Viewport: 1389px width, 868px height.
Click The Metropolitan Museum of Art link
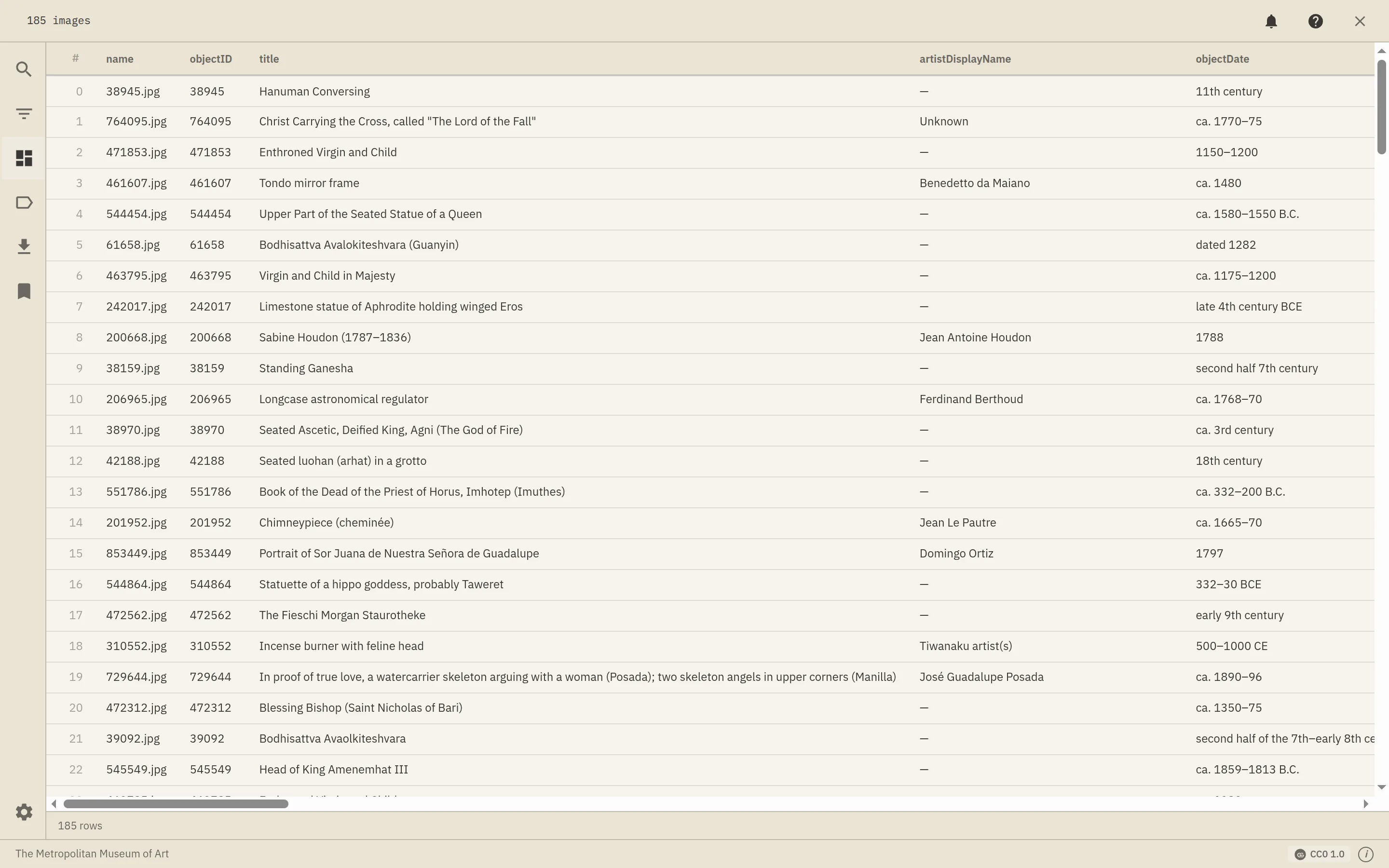click(x=92, y=854)
